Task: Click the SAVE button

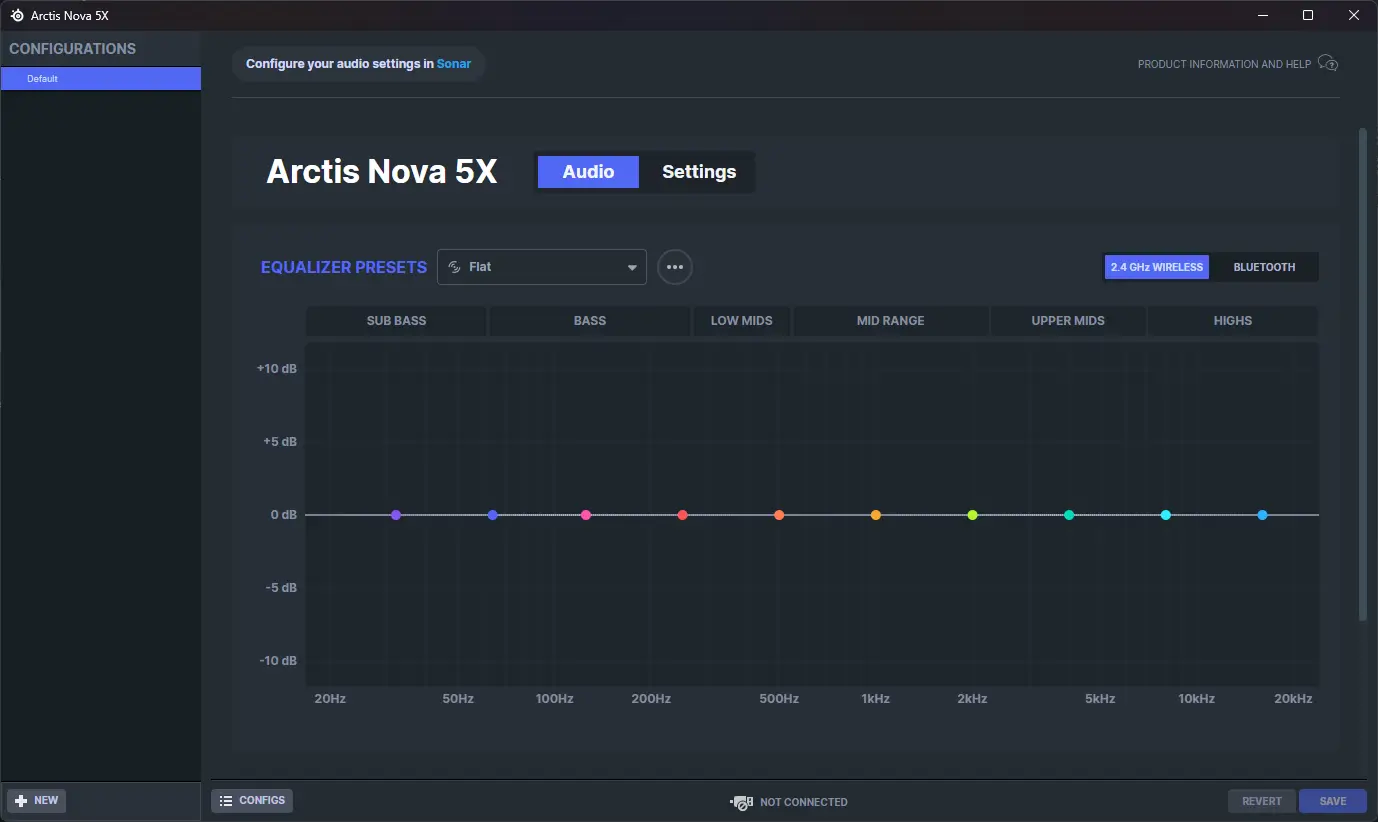Action: point(1333,801)
